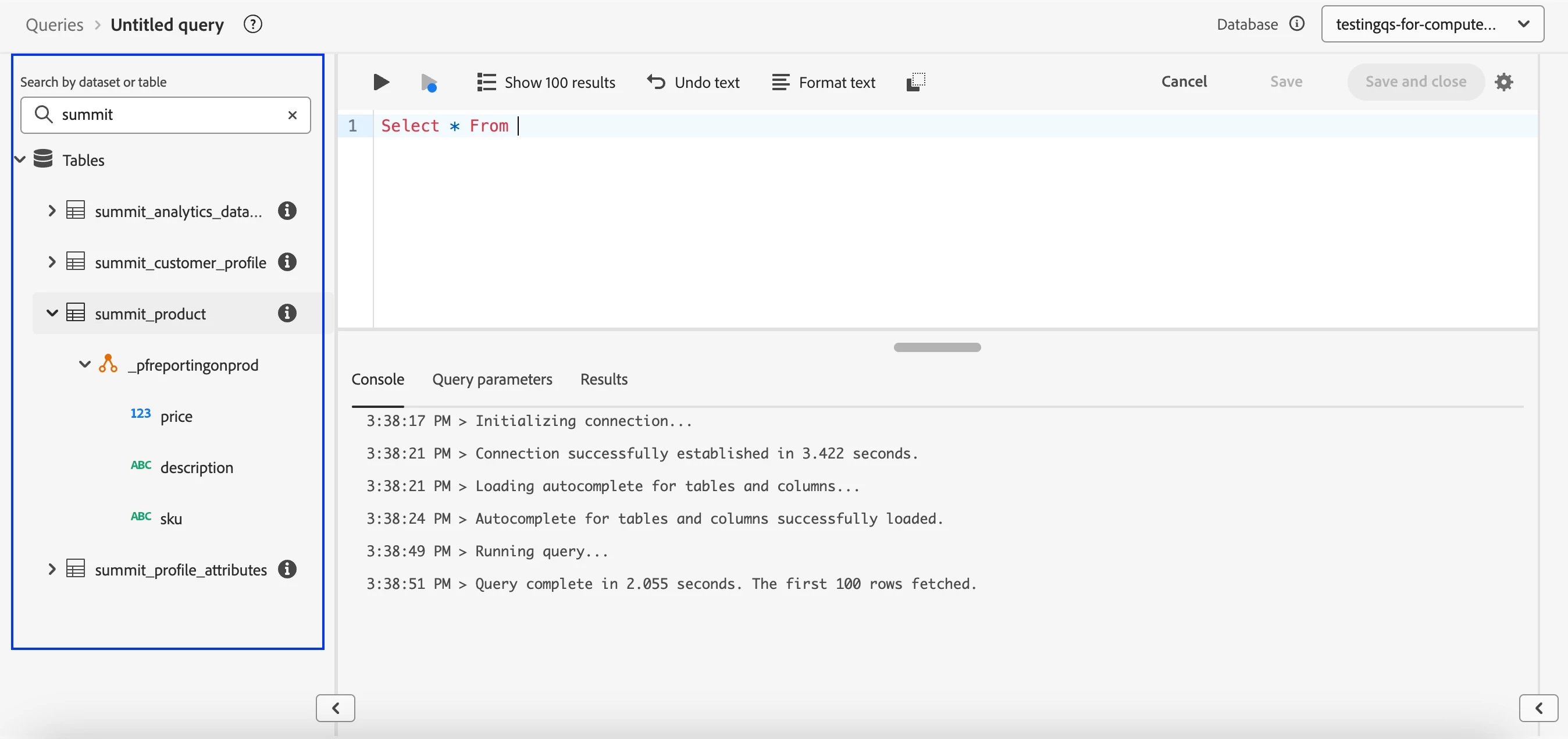Viewport: 1568px width, 739px height.
Task: Collapse the summit_product table node
Action: click(52, 313)
